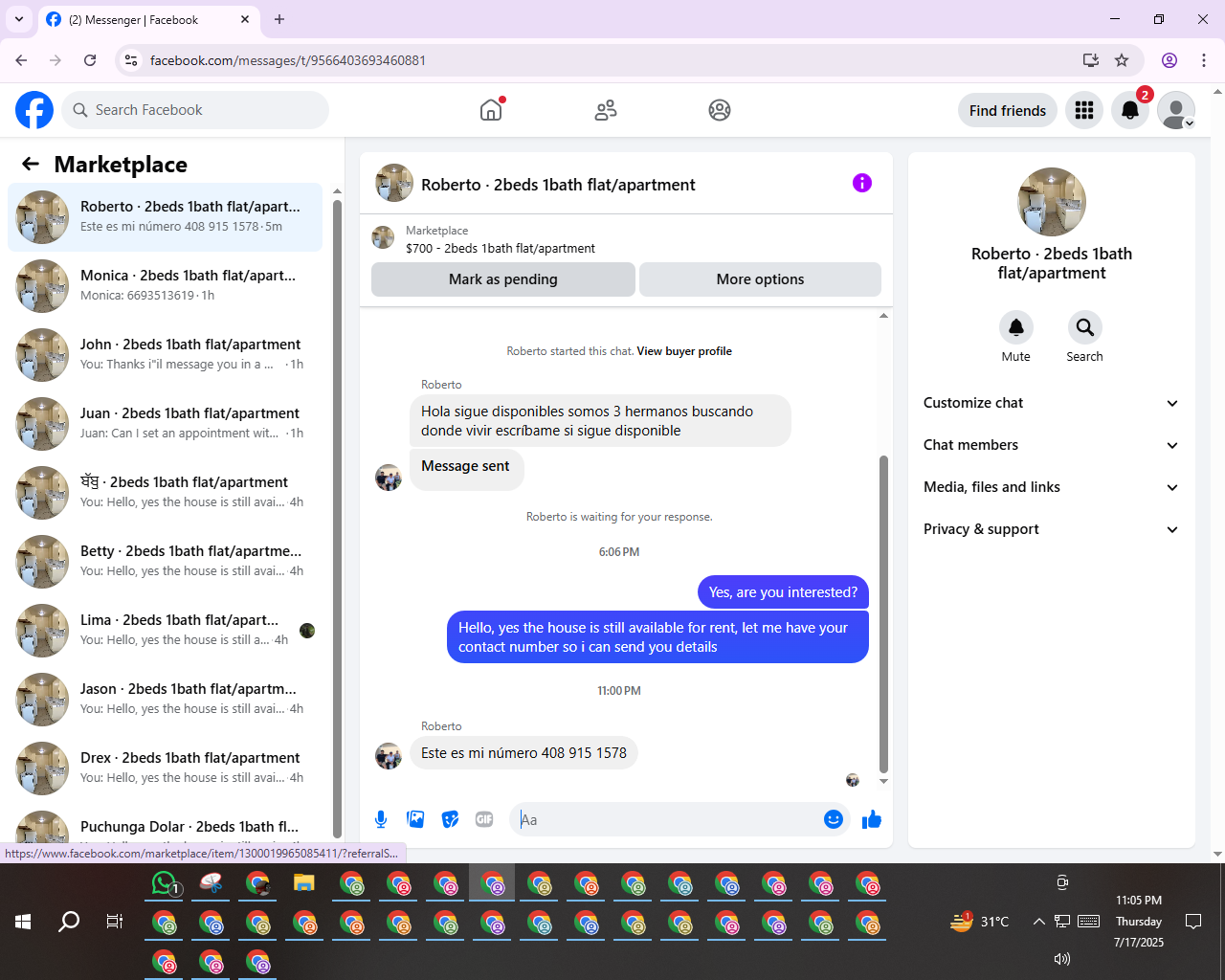The height and width of the screenshot is (980, 1225).
Task: Open the John conversation
Action: point(165,354)
